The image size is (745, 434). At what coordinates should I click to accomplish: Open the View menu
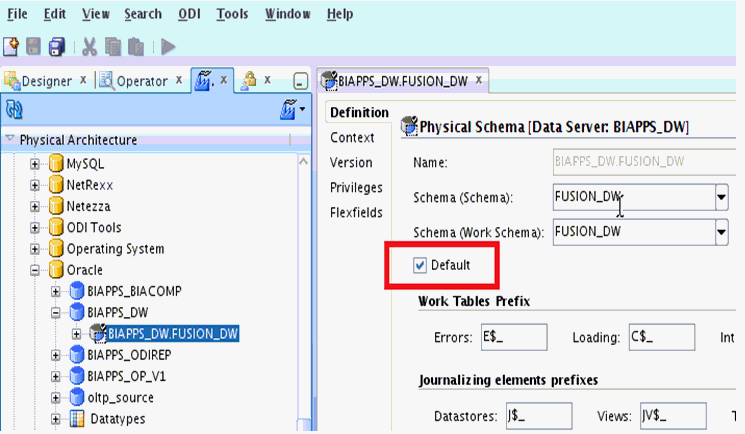point(96,14)
